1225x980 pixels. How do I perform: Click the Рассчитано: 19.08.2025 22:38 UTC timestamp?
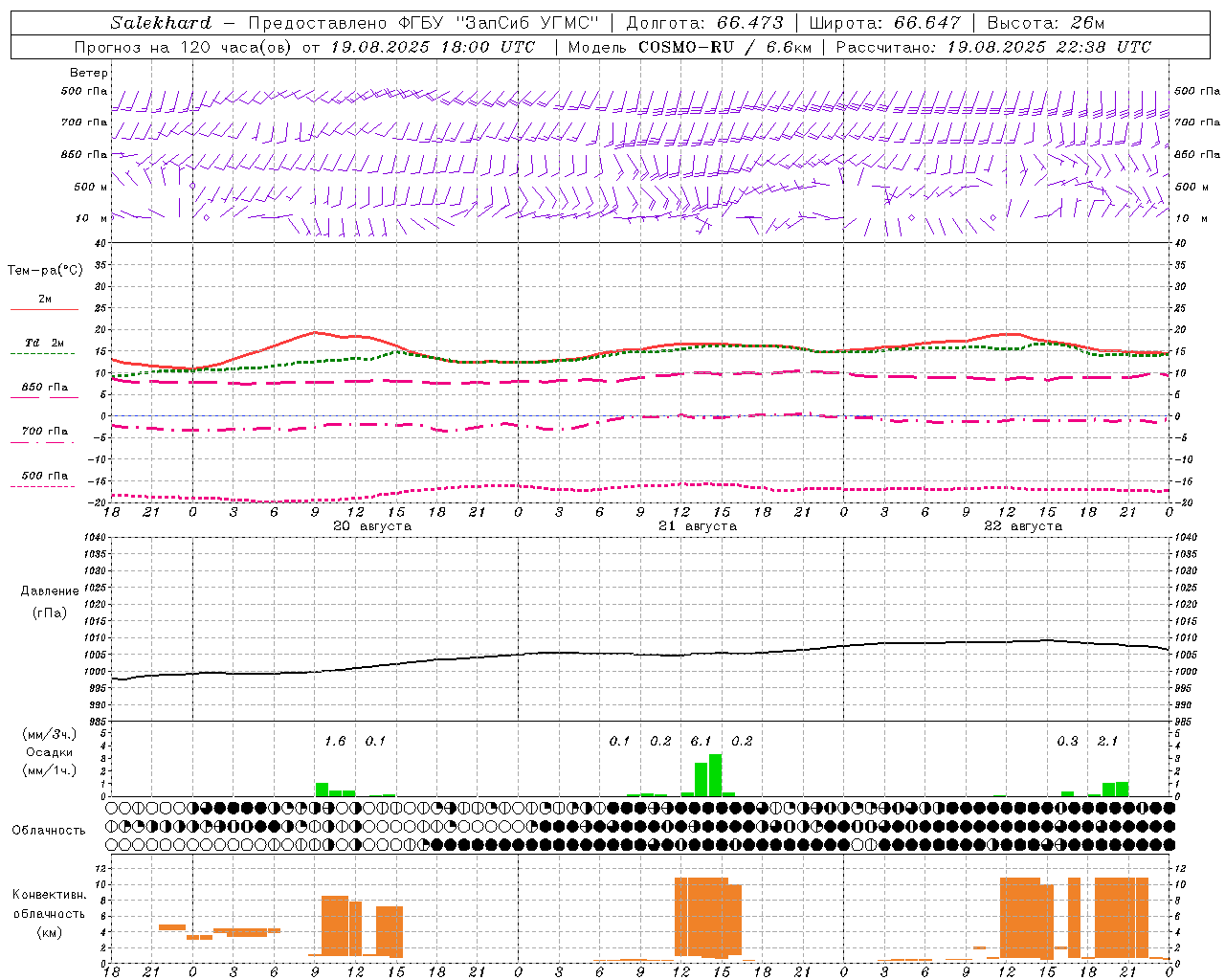pos(993,47)
